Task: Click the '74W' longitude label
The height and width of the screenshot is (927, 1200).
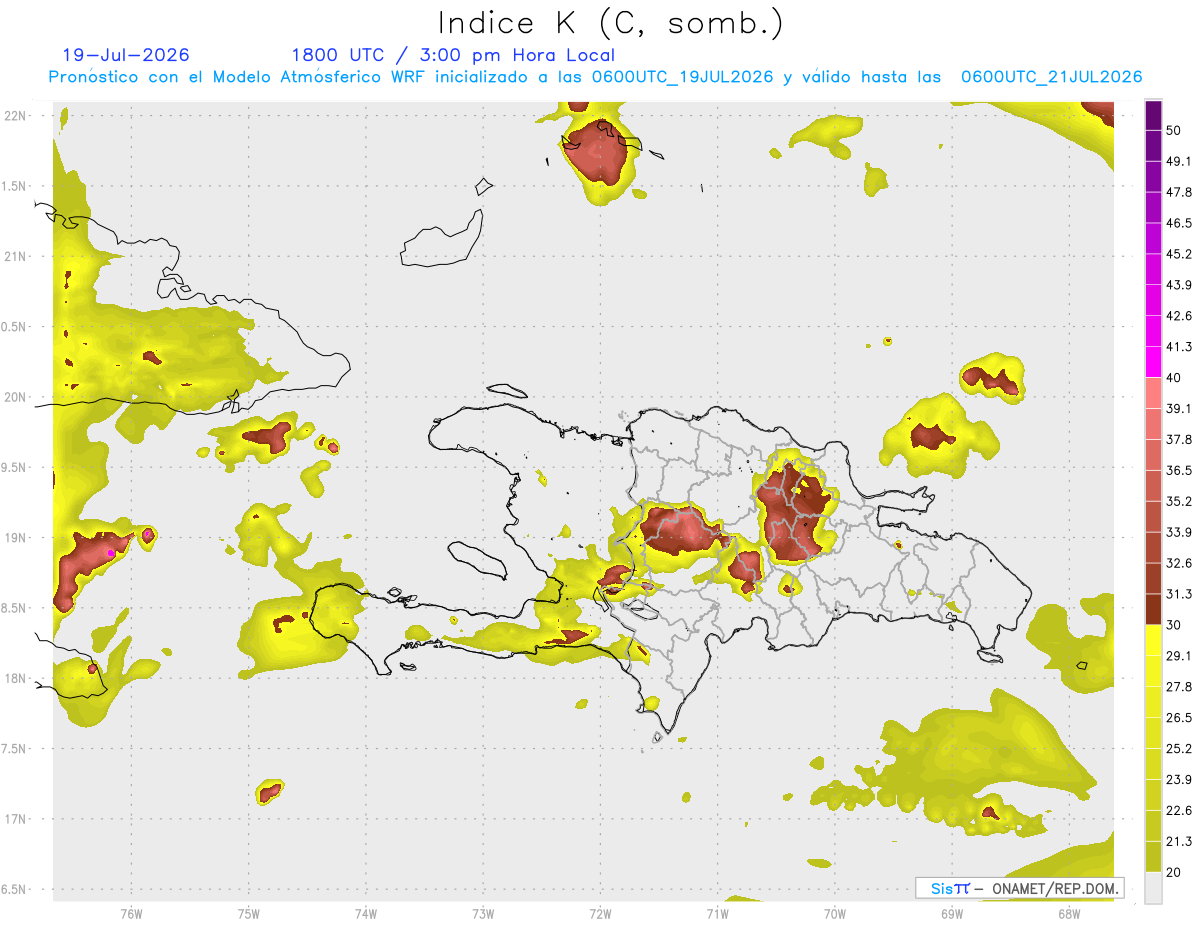Action: 366,914
